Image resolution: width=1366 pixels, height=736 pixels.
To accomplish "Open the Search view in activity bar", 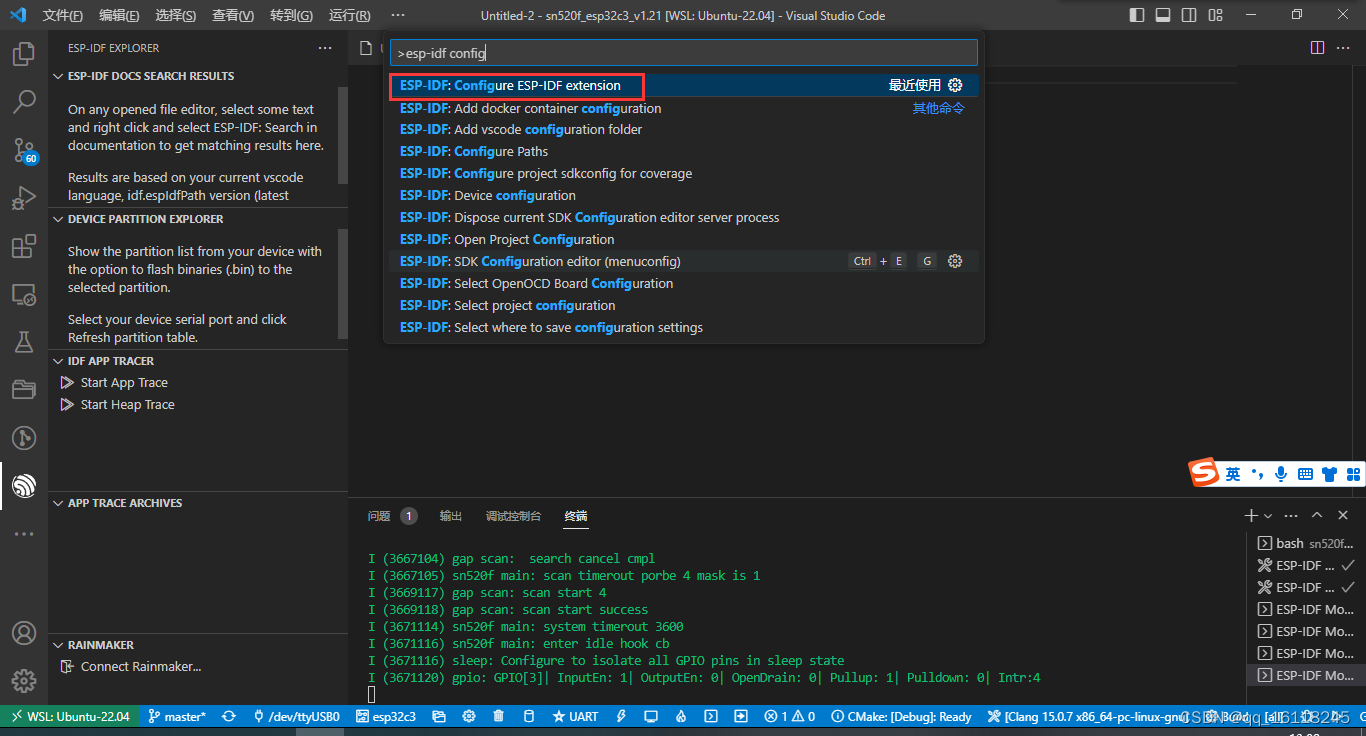I will pyautogui.click(x=24, y=101).
